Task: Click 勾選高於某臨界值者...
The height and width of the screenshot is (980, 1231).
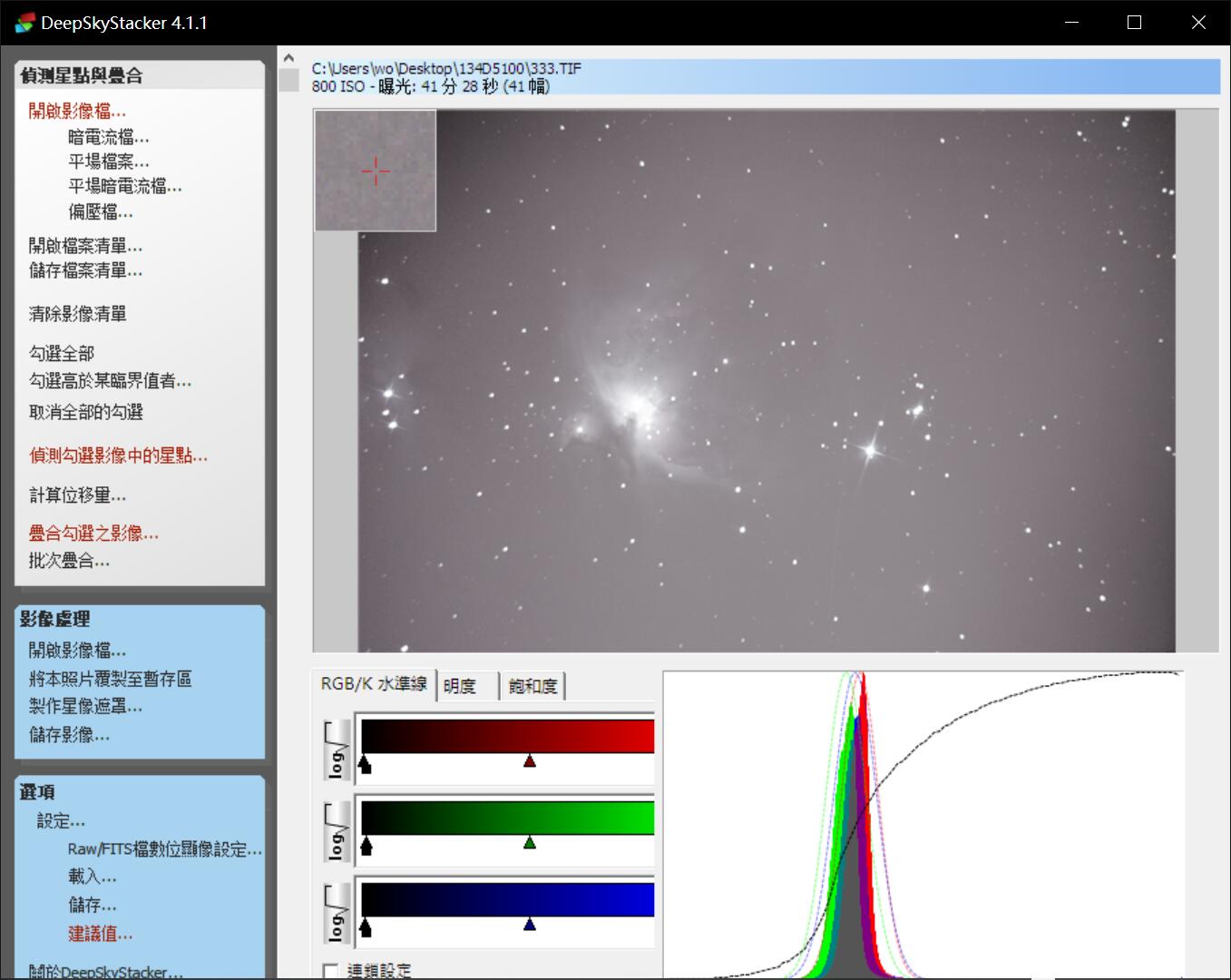Action: coord(110,381)
